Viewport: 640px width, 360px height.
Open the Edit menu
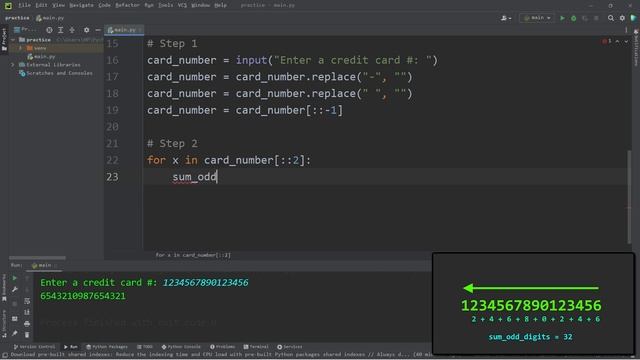click(41, 5)
